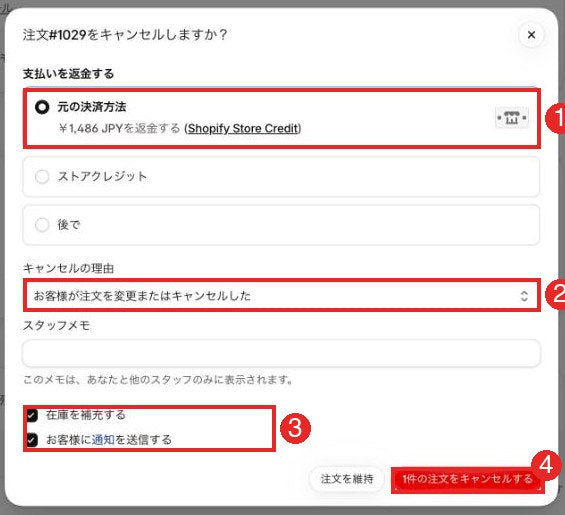Click 注文を維持 button
Screen dimensions: 565x515
point(347,479)
